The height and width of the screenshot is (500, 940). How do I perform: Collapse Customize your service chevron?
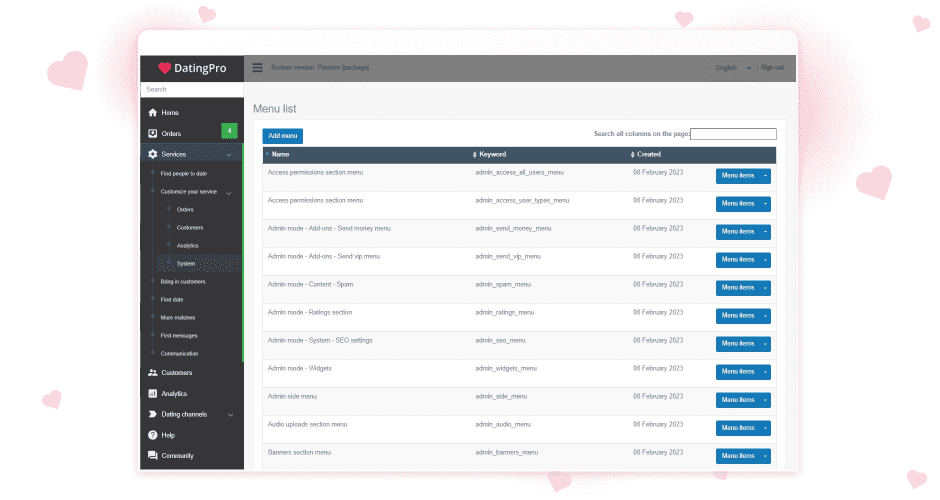point(228,193)
